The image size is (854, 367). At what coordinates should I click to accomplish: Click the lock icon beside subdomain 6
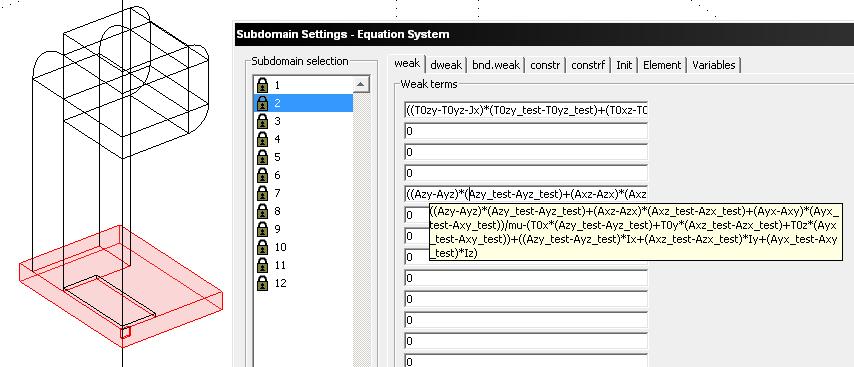(263, 175)
